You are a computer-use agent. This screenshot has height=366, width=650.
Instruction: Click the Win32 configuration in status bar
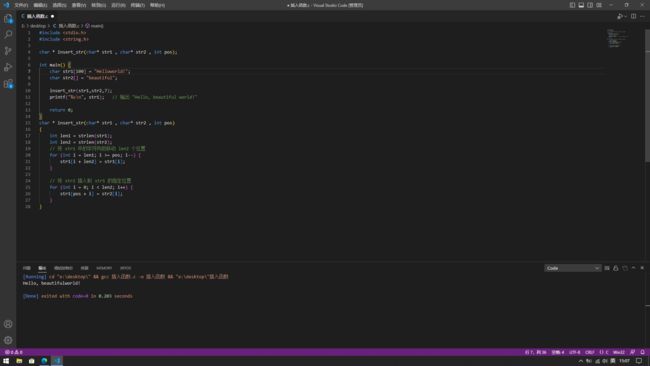coord(619,352)
